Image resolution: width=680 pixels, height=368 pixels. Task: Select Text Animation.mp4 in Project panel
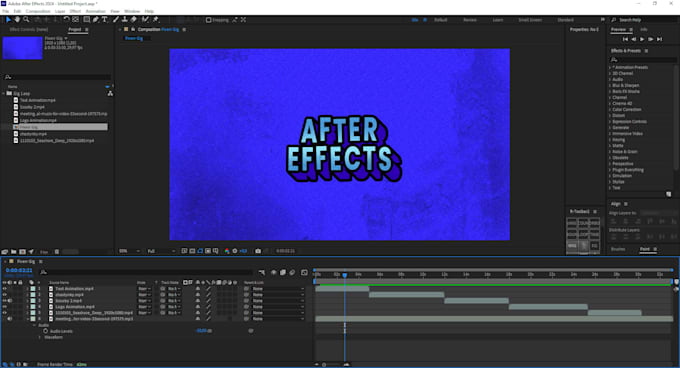(38, 100)
